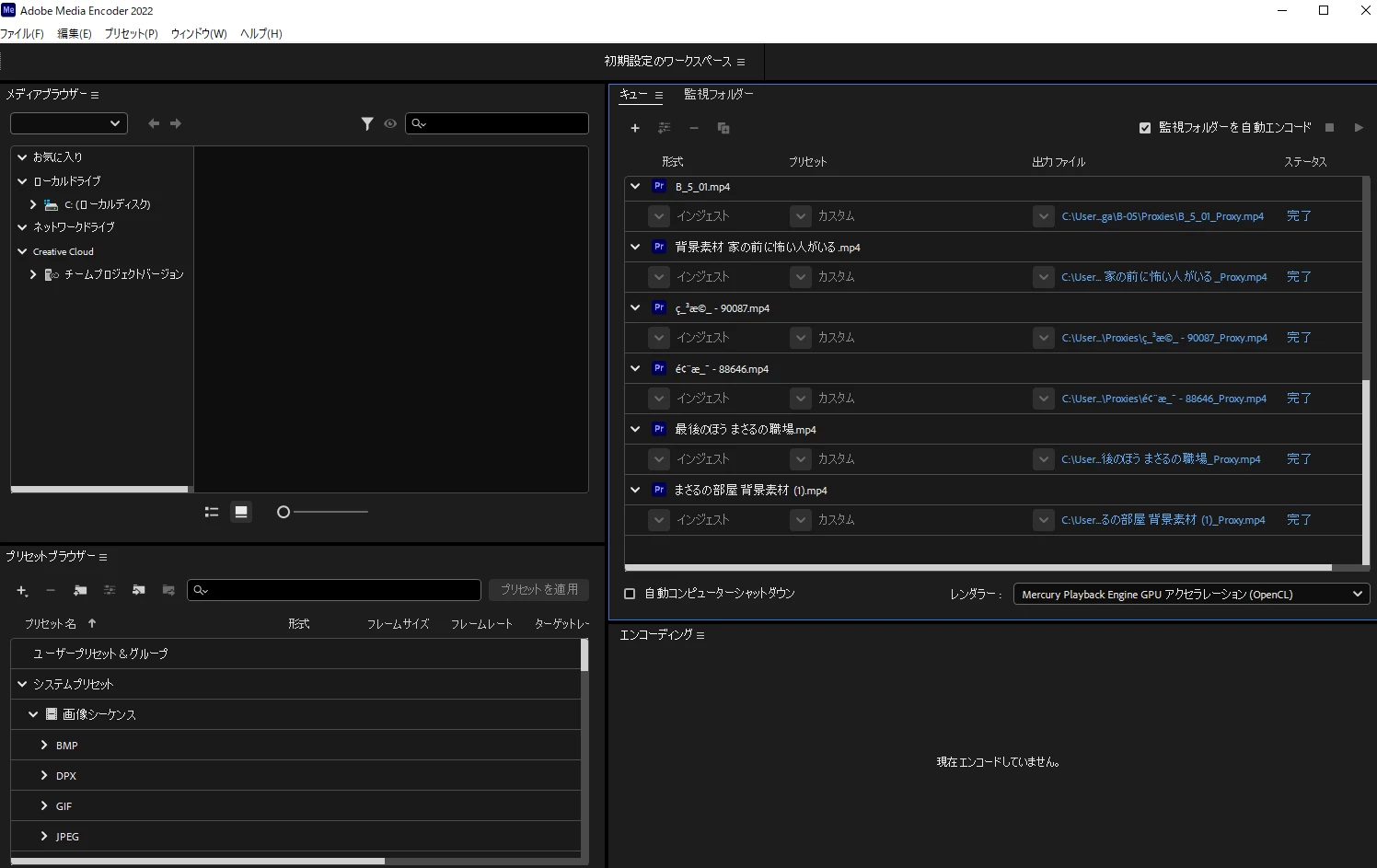Collapse the システムプリセット group
Image resolution: width=1377 pixels, height=868 pixels.
(x=22, y=684)
